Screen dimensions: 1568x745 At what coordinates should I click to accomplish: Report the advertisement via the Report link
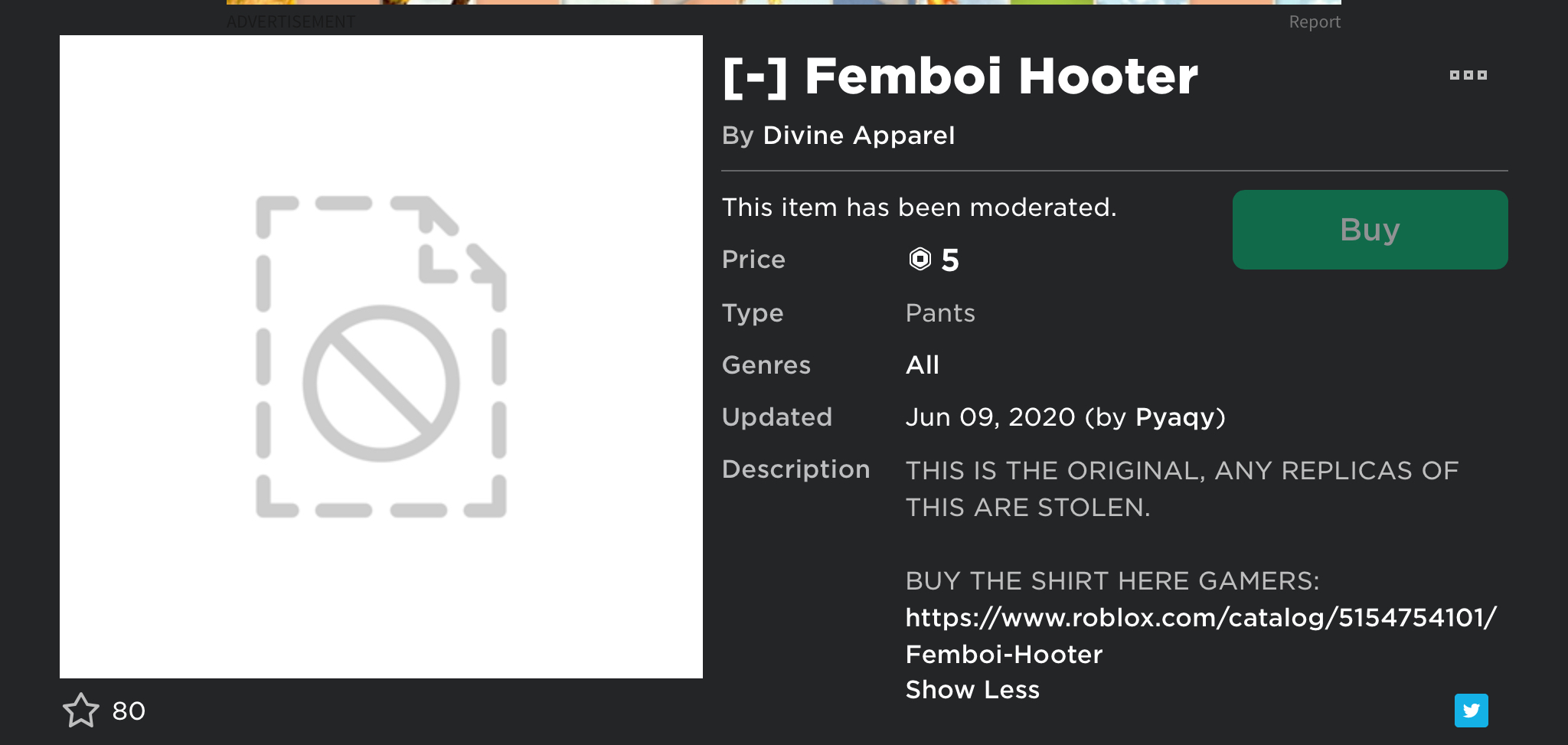click(1314, 22)
